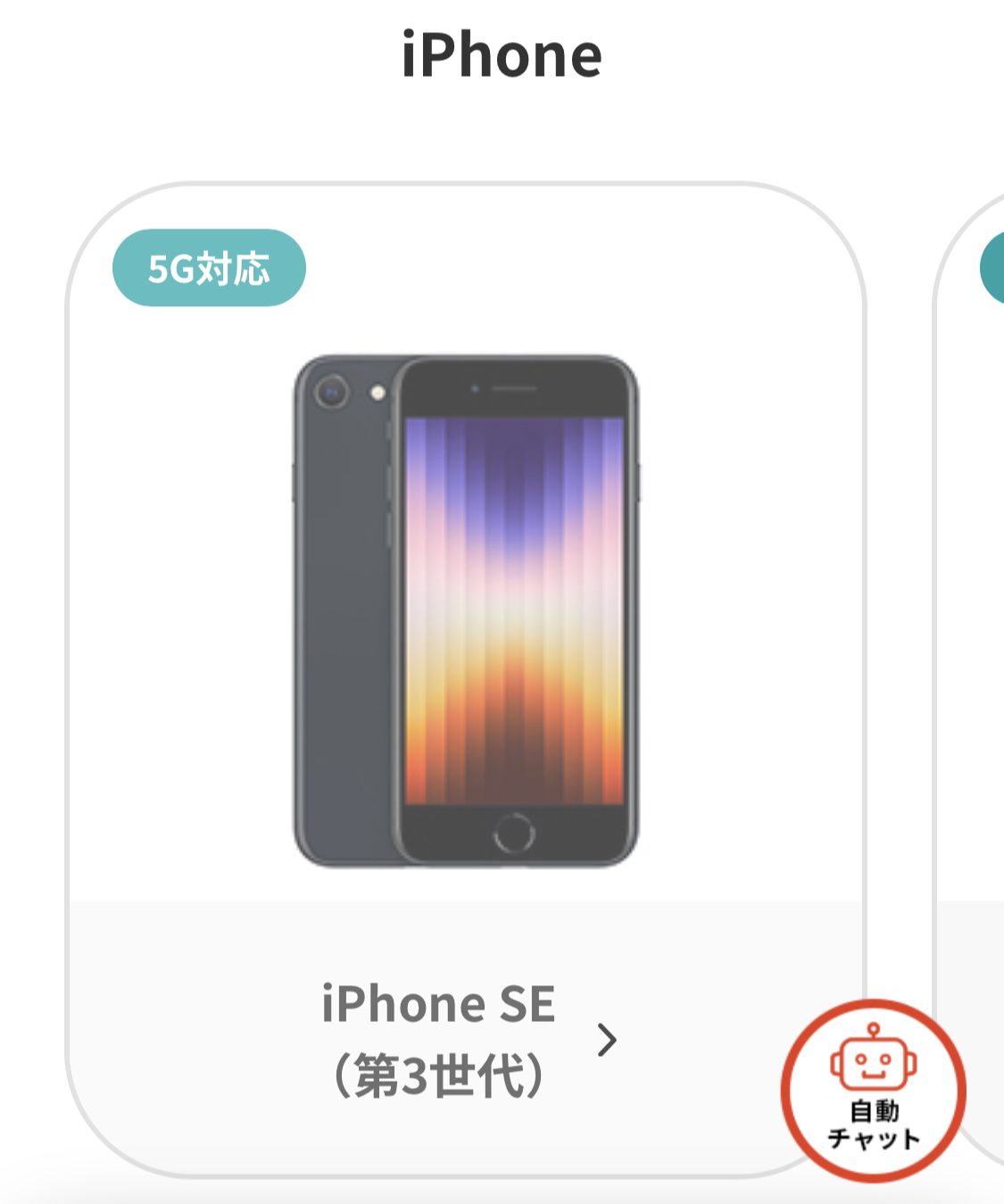The height and width of the screenshot is (1204, 1004).
Task: Click the white space beside the 5G対応 badge
Action: coord(580,268)
